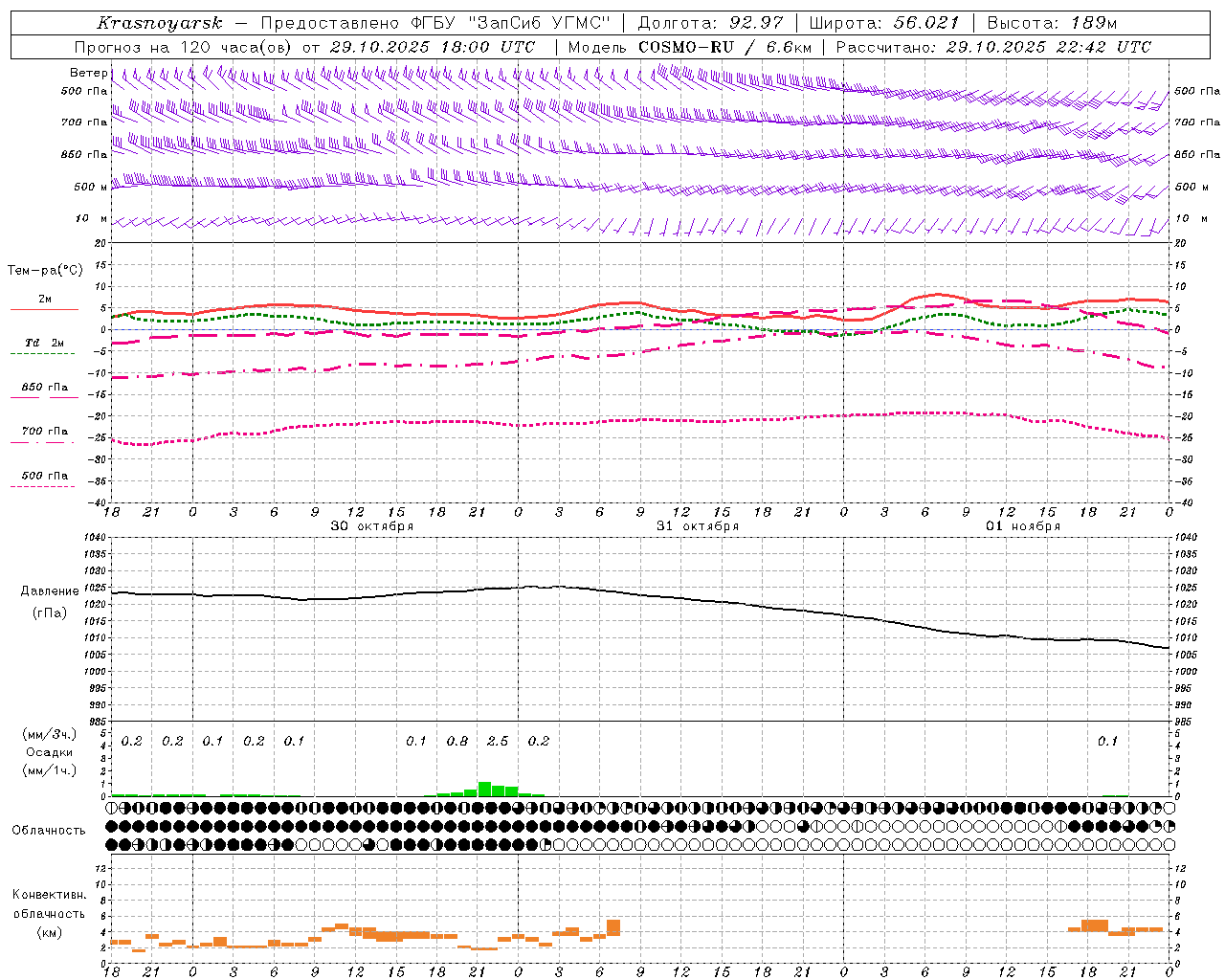Click the Давление pressure chart label
Screen dimensions: 1225x980
(x=50, y=591)
